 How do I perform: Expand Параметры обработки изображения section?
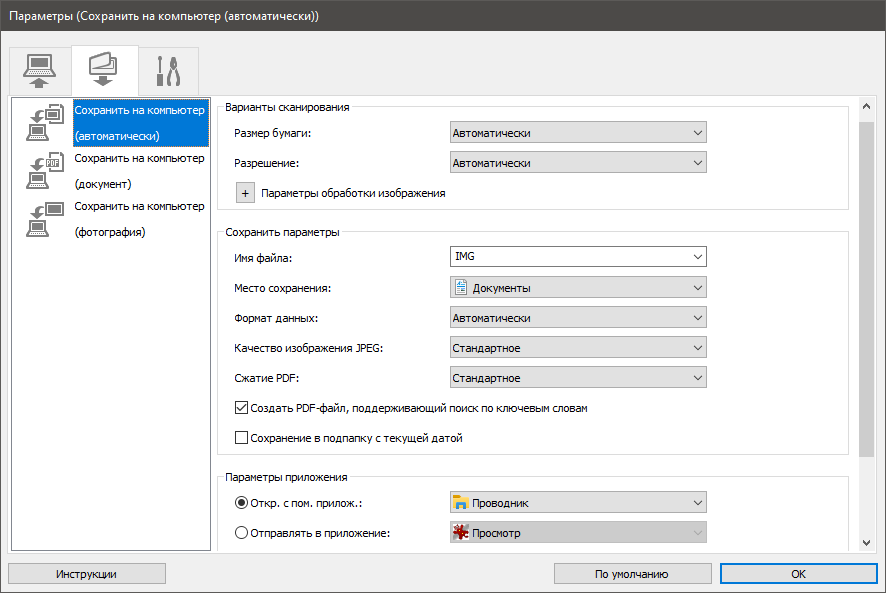point(246,193)
